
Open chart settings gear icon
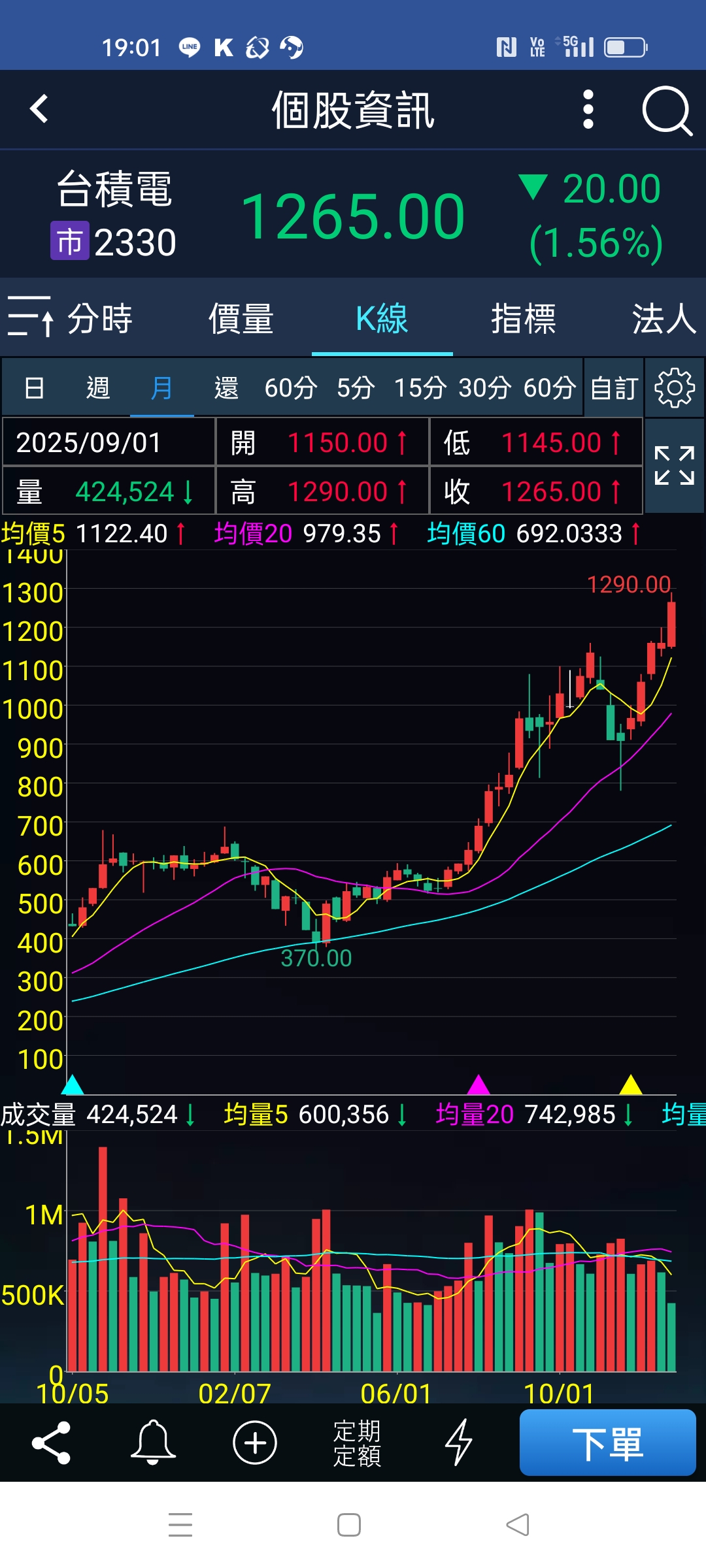click(x=674, y=388)
